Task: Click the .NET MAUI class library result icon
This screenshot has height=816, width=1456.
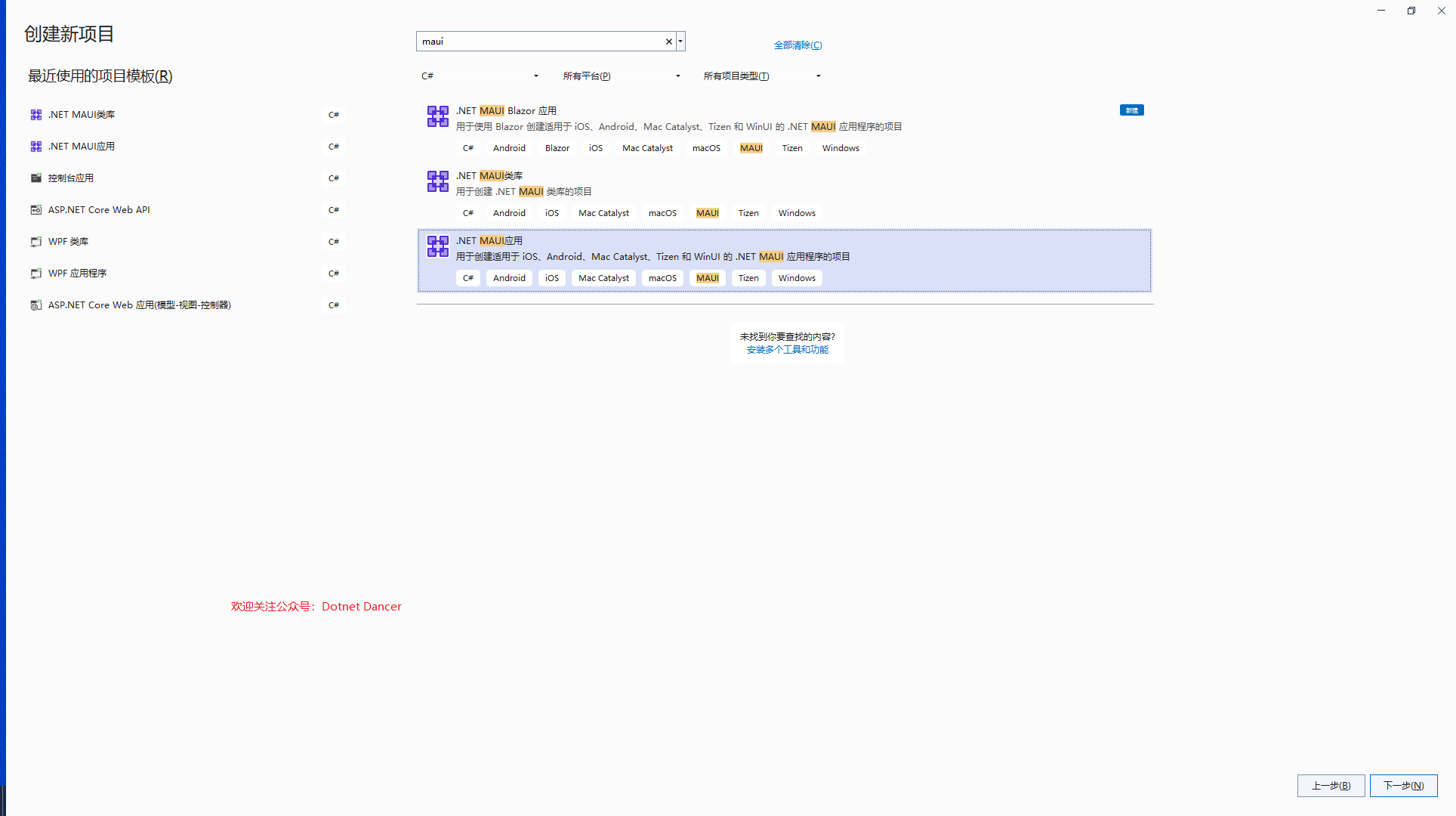Action: pos(437,181)
